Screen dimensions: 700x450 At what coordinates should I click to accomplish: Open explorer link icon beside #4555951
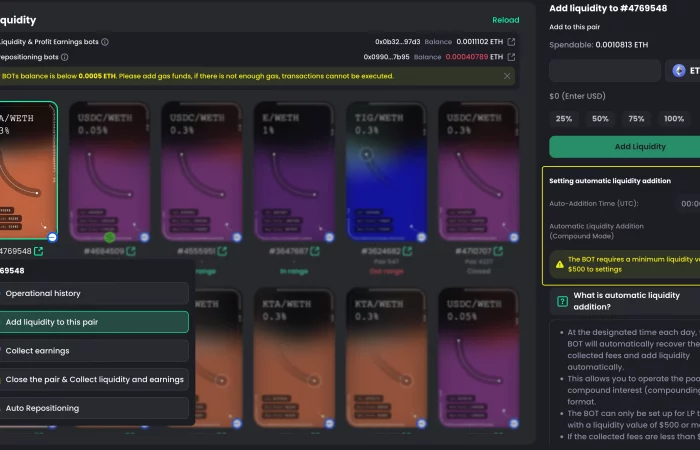click(x=222, y=251)
